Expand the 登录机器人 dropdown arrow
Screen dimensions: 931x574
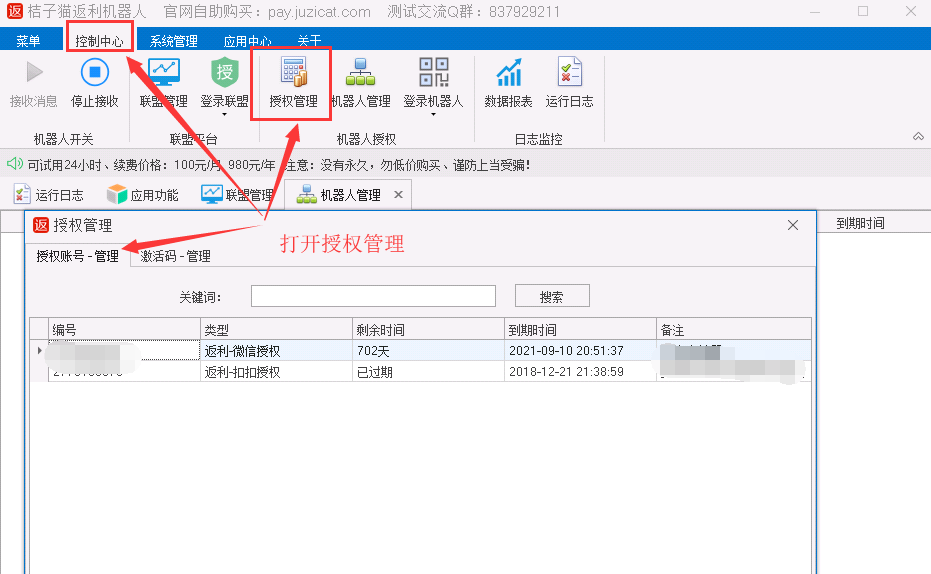pyautogui.click(x=433, y=114)
